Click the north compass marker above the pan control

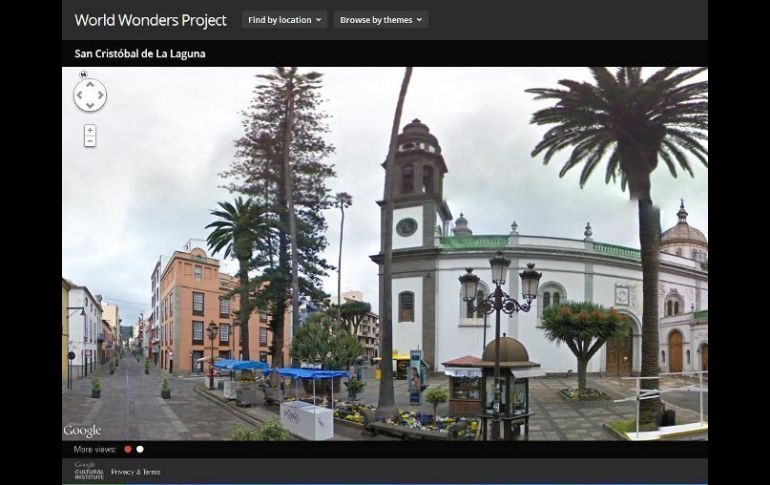pyautogui.click(x=83, y=74)
